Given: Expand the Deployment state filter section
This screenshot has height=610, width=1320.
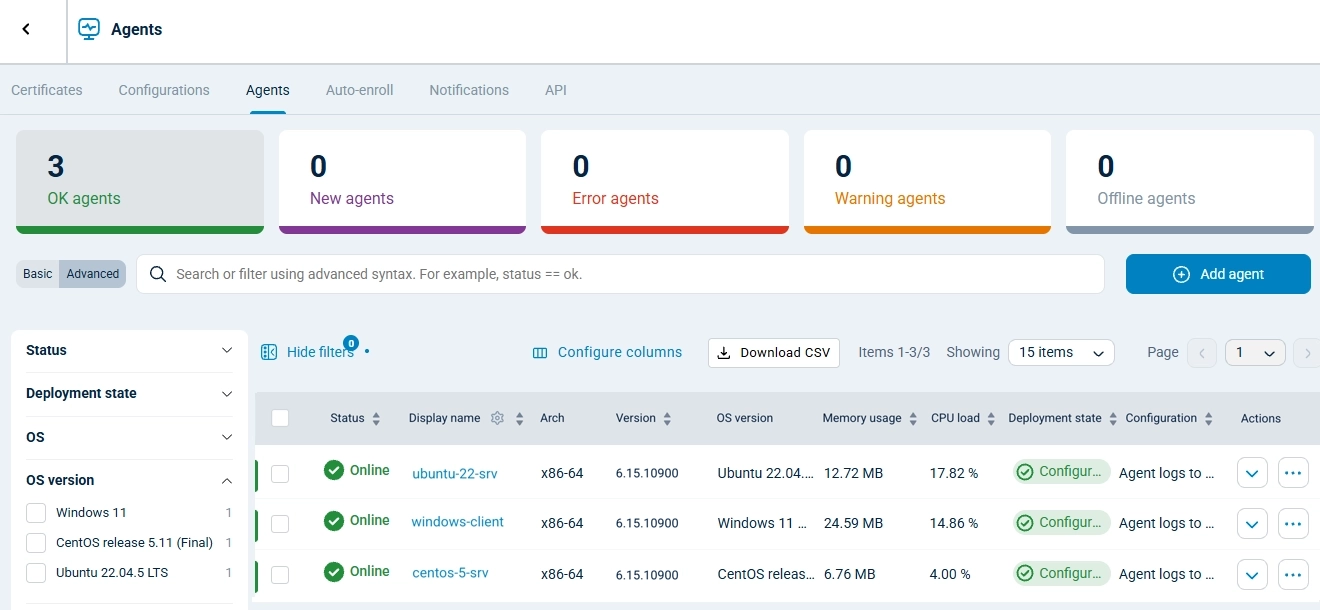Looking at the screenshot, I should point(129,394).
